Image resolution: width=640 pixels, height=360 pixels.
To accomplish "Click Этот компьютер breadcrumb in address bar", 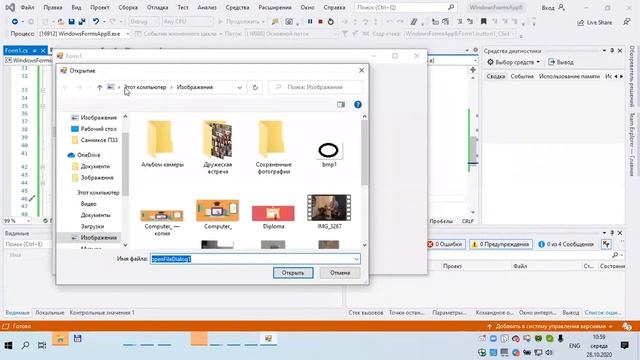I will click(x=145, y=87).
